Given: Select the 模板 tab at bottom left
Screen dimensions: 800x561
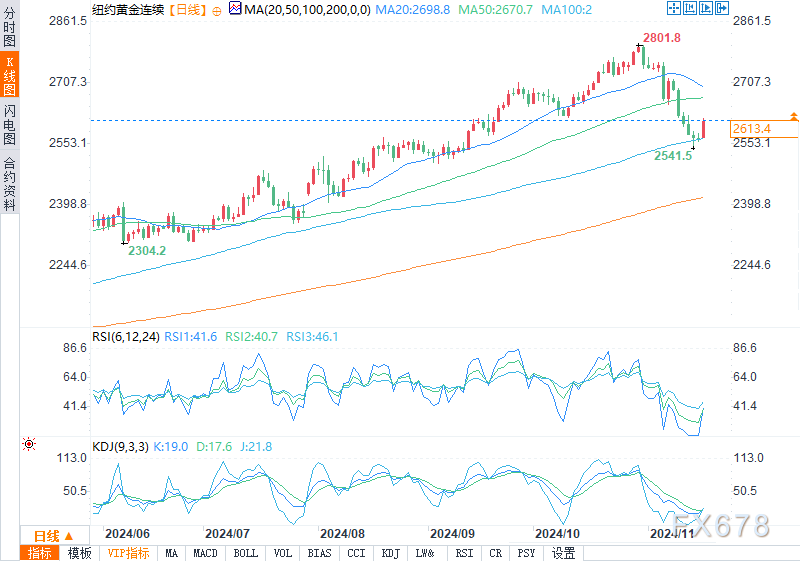Looking at the screenshot, I should coord(79,553).
